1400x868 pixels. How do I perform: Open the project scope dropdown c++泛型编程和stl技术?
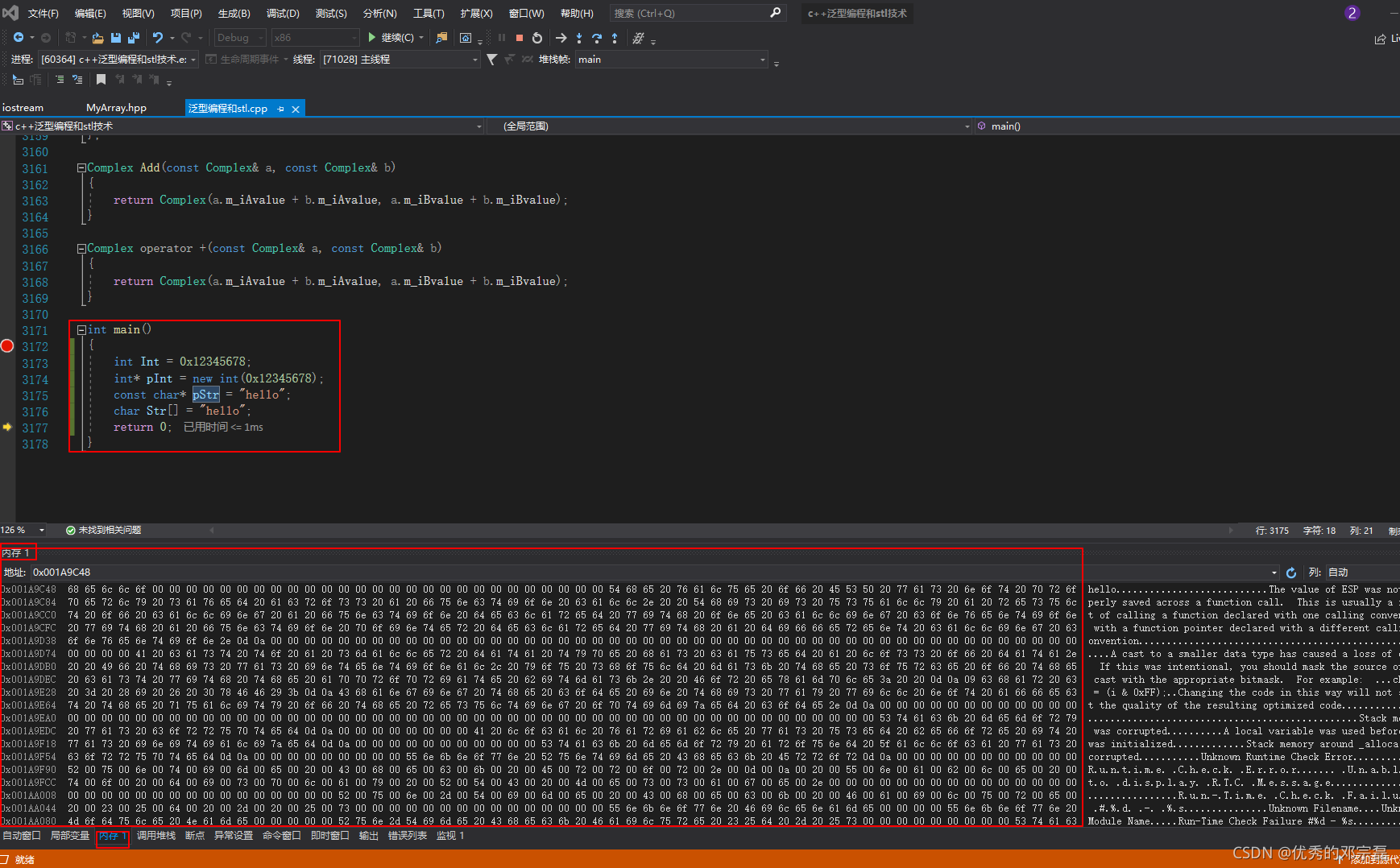(x=242, y=126)
